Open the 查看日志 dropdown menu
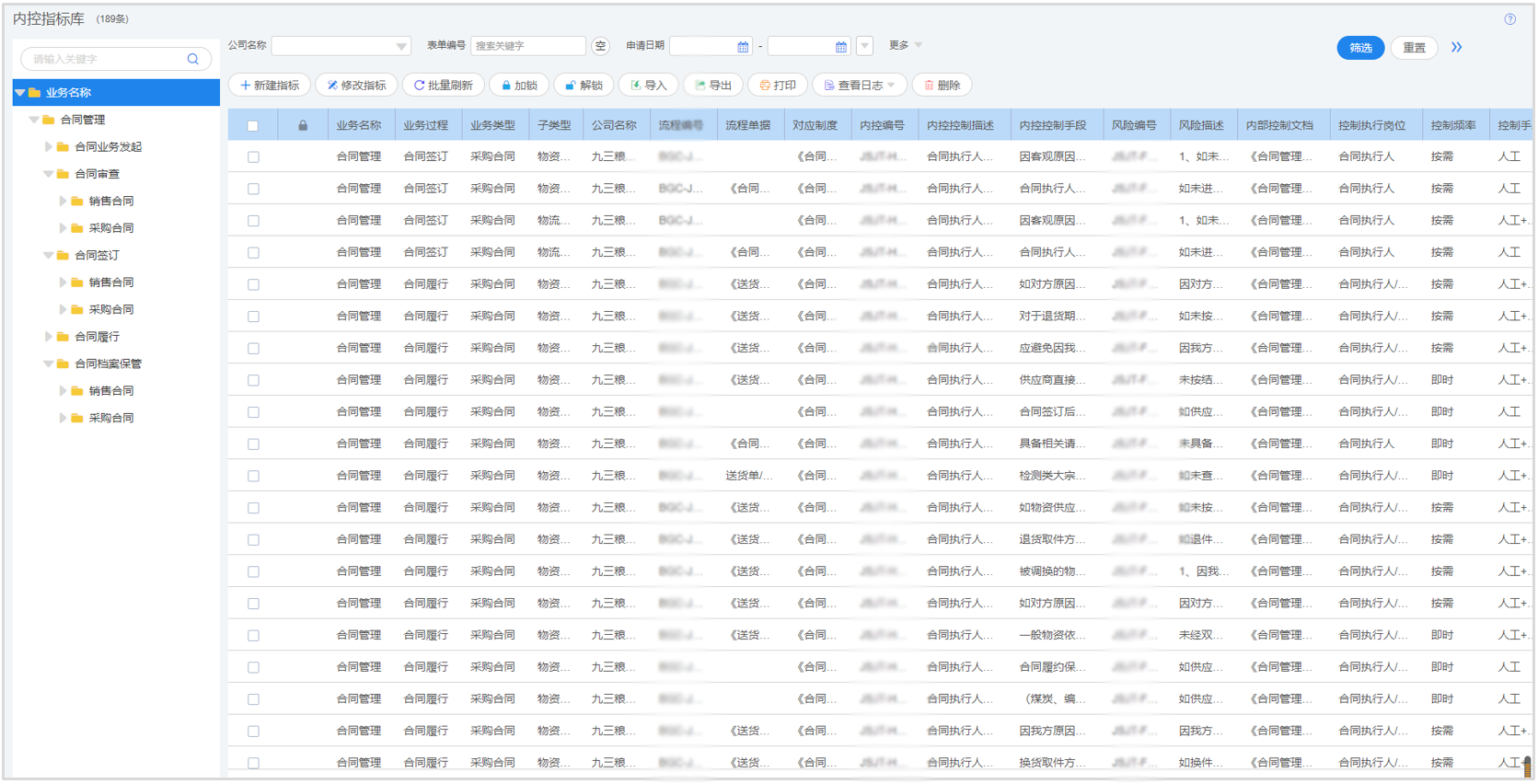 [859, 86]
